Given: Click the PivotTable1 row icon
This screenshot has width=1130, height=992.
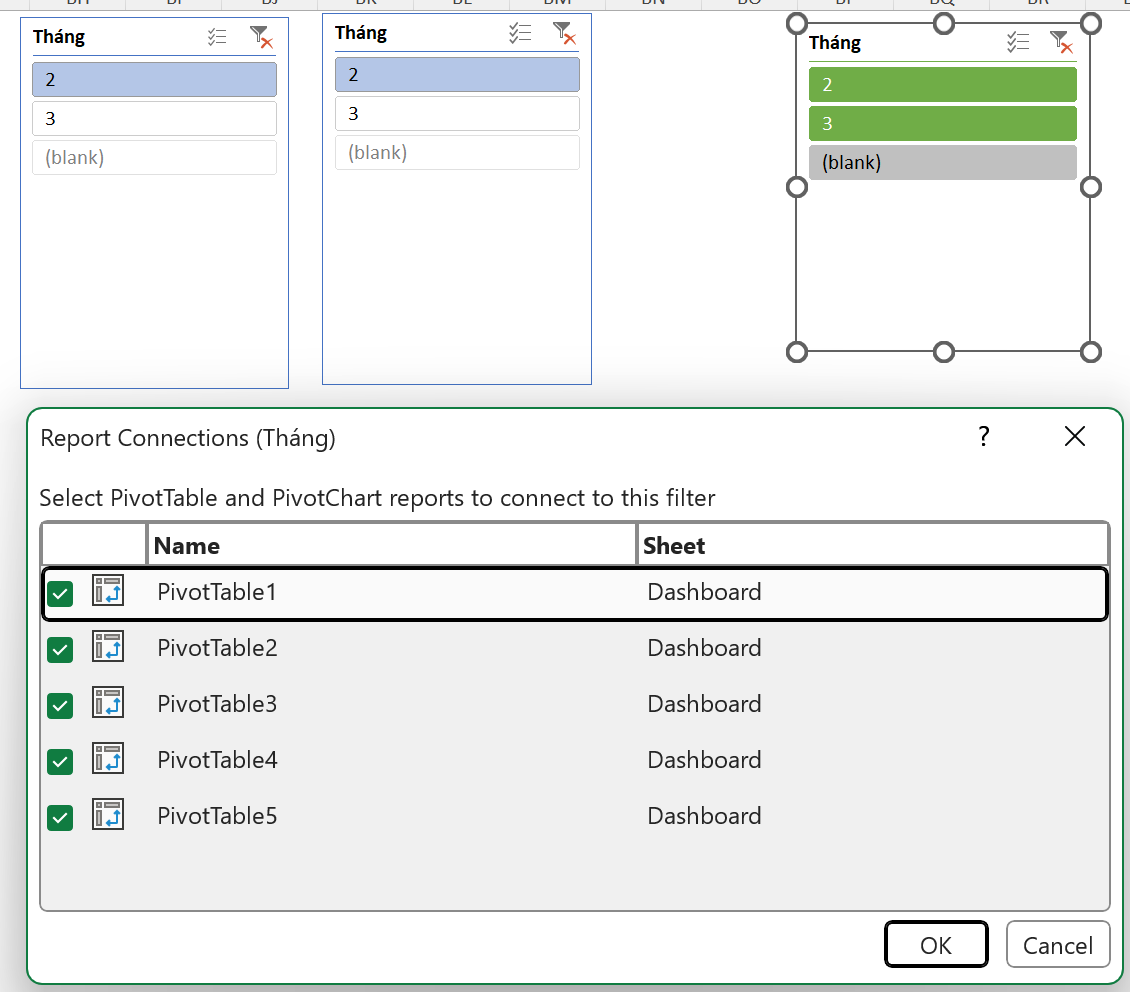Looking at the screenshot, I should pyautogui.click(x=108, y=591).
